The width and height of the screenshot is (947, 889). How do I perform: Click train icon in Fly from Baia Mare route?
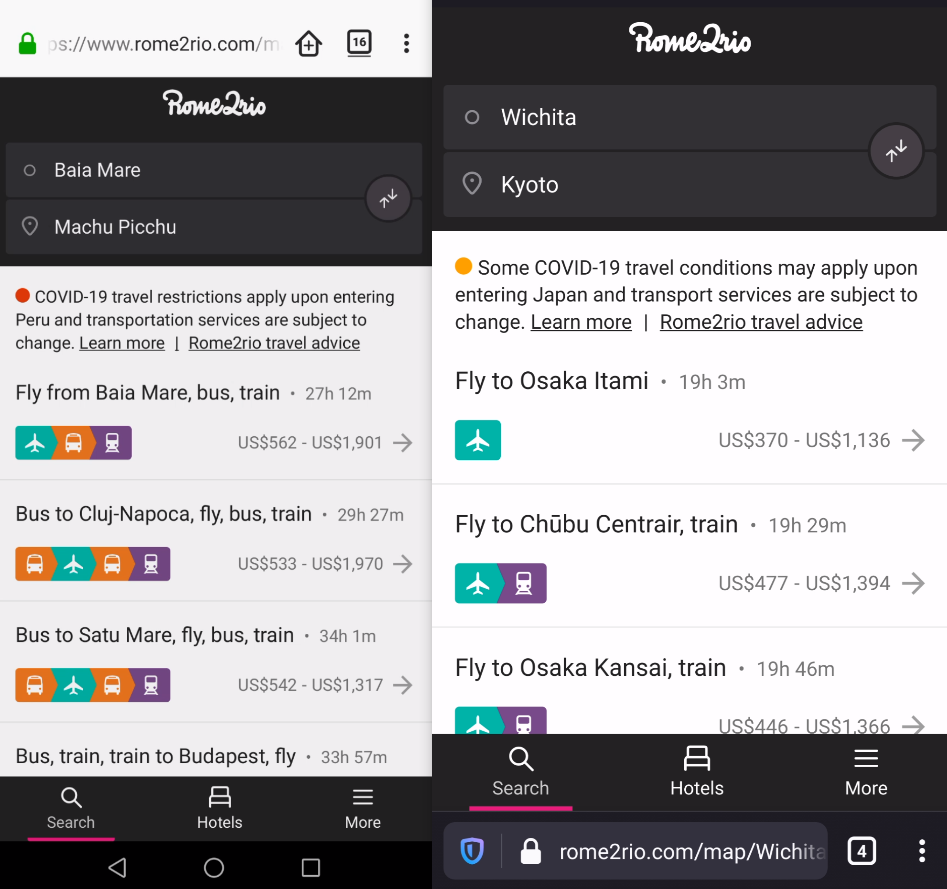[x=112, y=443]
